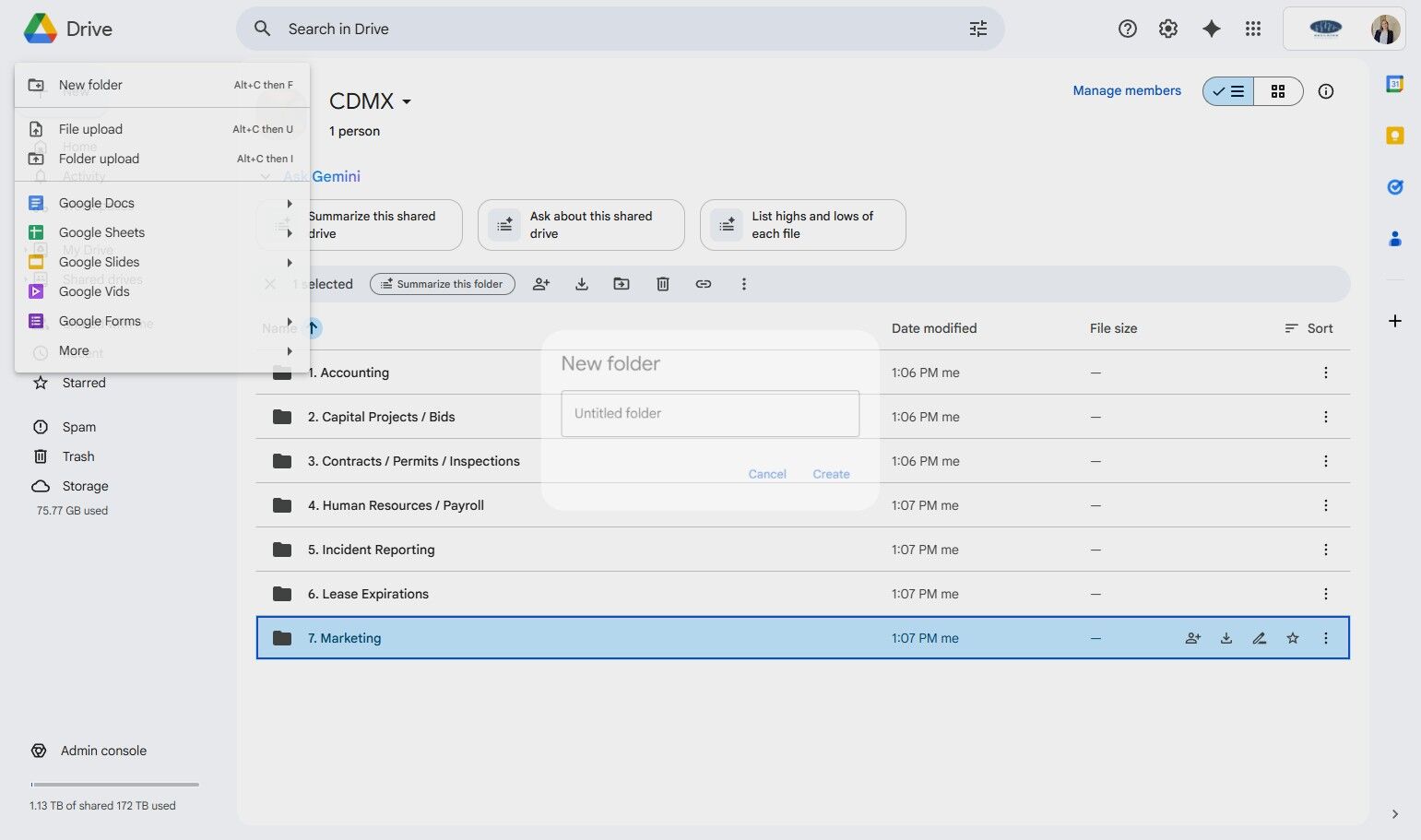Click the Untitled folder name field
This screenshot has width=1421, height=840.
[x=710, y=413]
